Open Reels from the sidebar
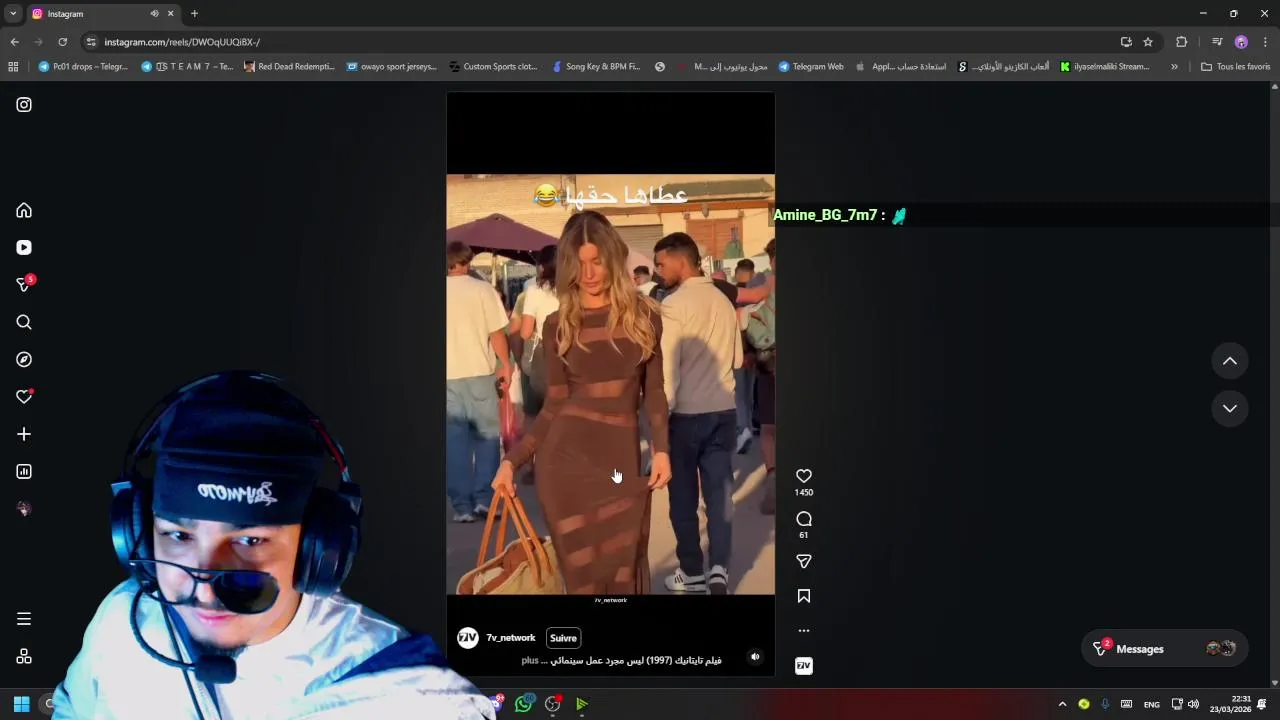 (x=24, y=247)
